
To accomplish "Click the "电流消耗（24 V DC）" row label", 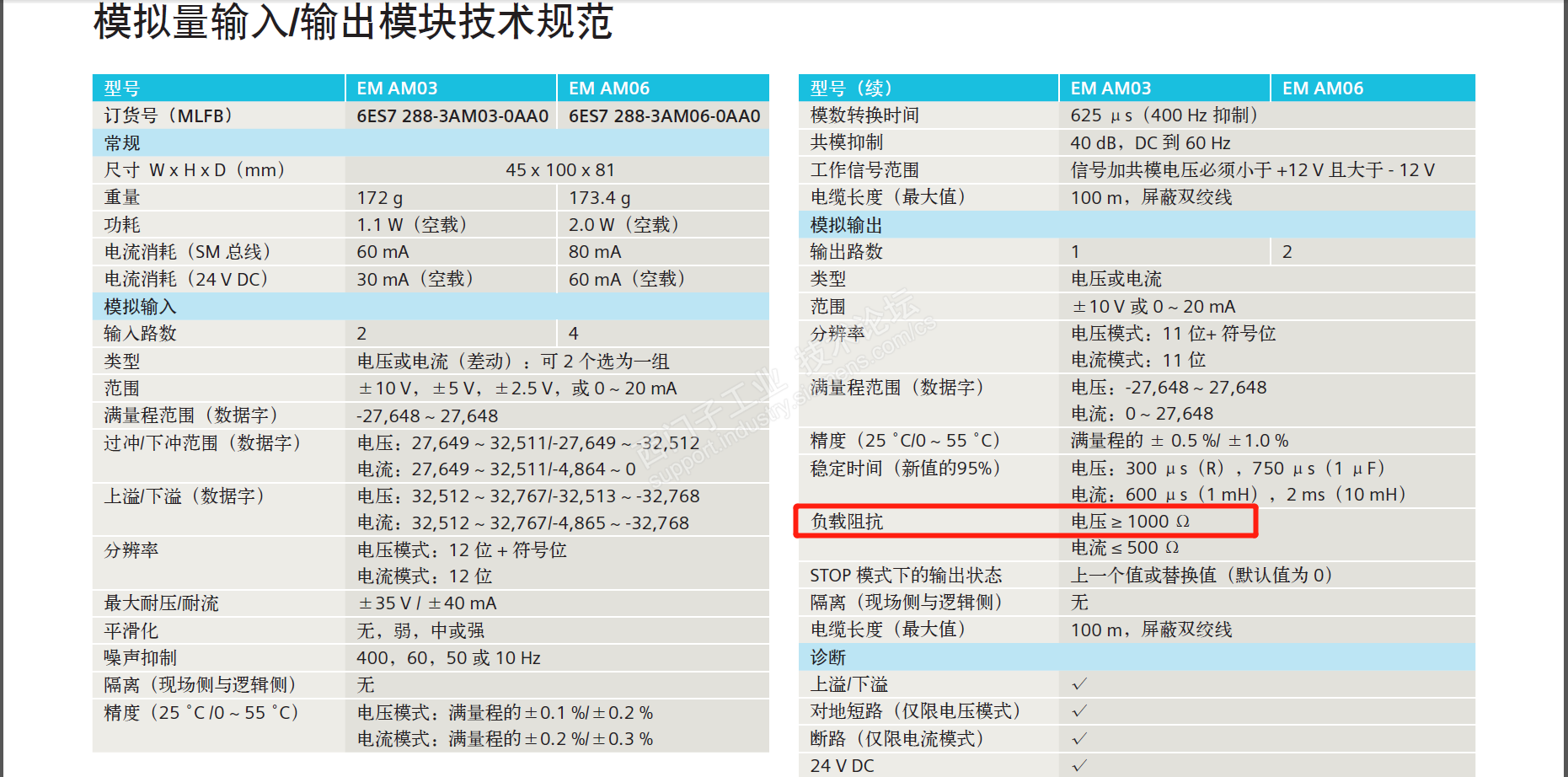I will coord(186,279).
